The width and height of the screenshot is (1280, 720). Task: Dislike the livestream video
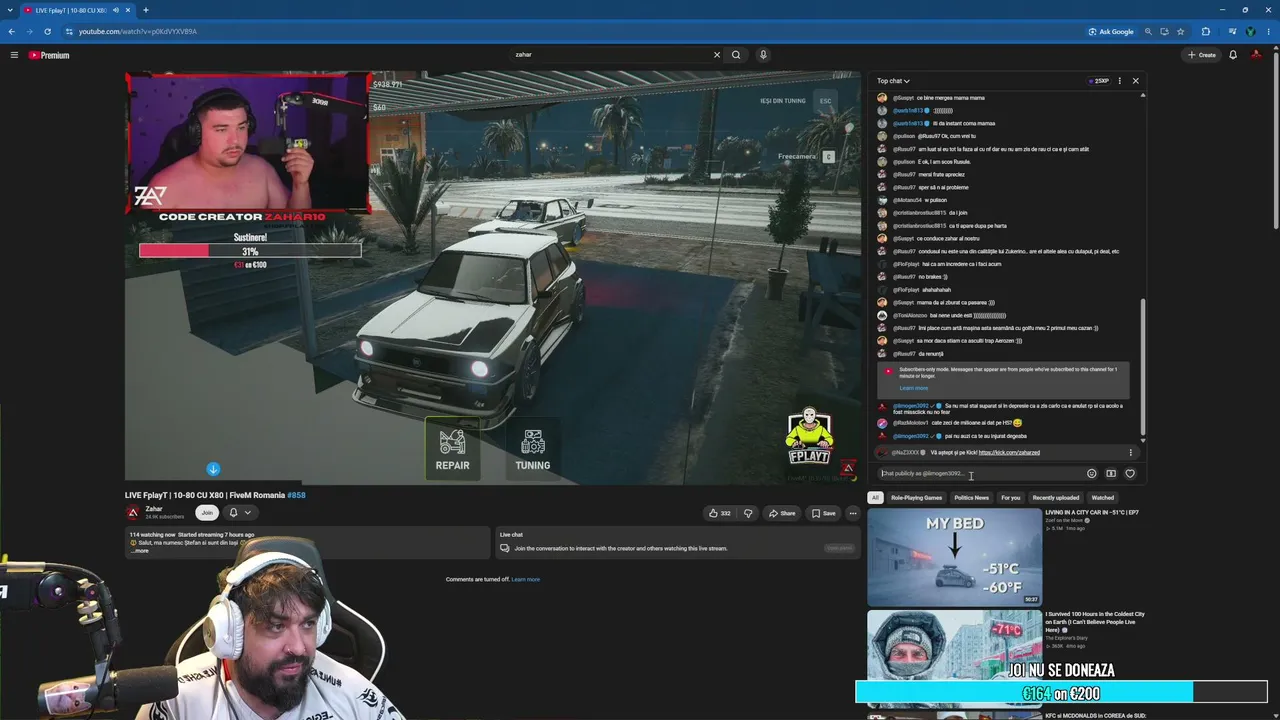[x=748, y=513]
